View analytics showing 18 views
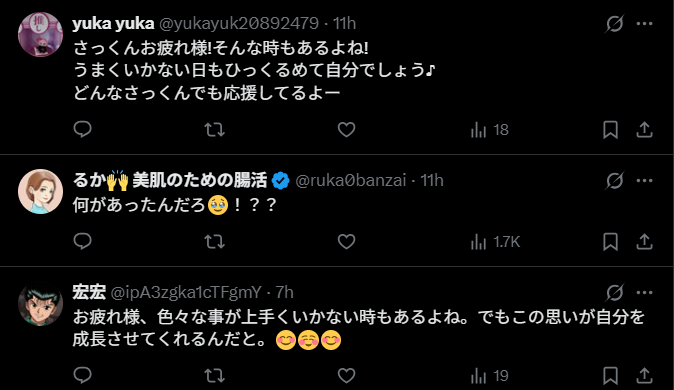The image size is (674, 390). point(490,129)
